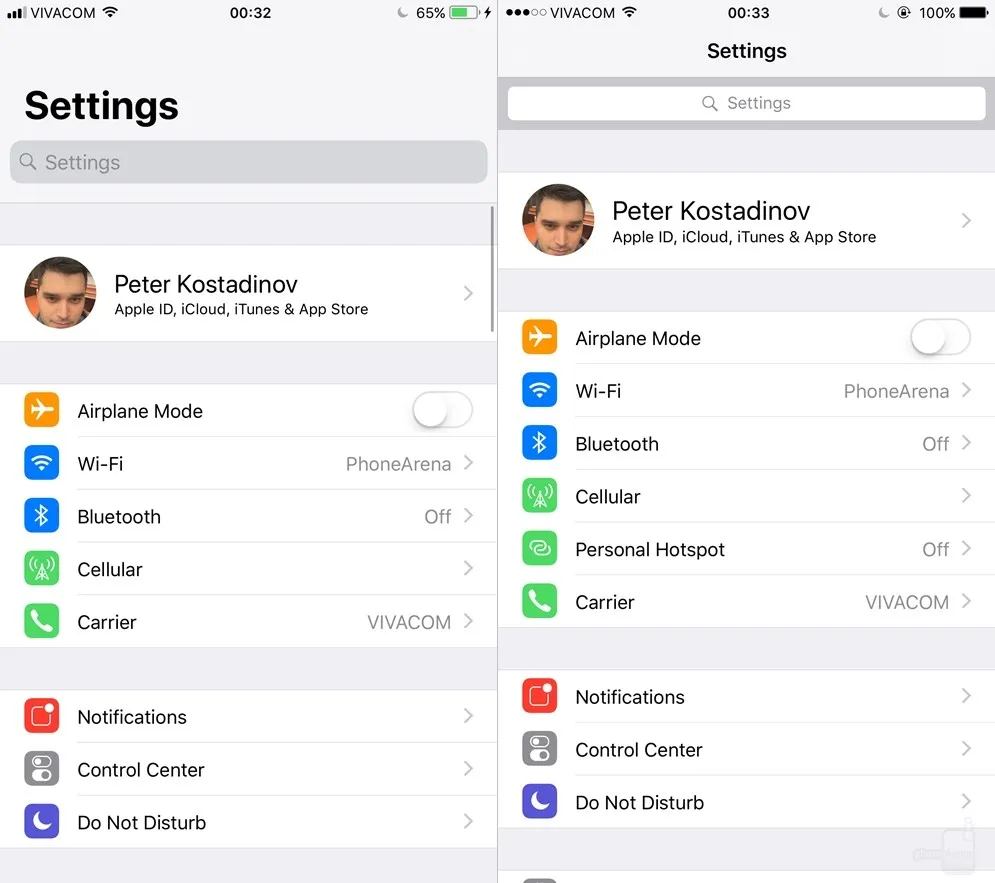Tap the Personal Hotspot link icon
Screen dimensions: 995x883
click(x=539, y=548)
